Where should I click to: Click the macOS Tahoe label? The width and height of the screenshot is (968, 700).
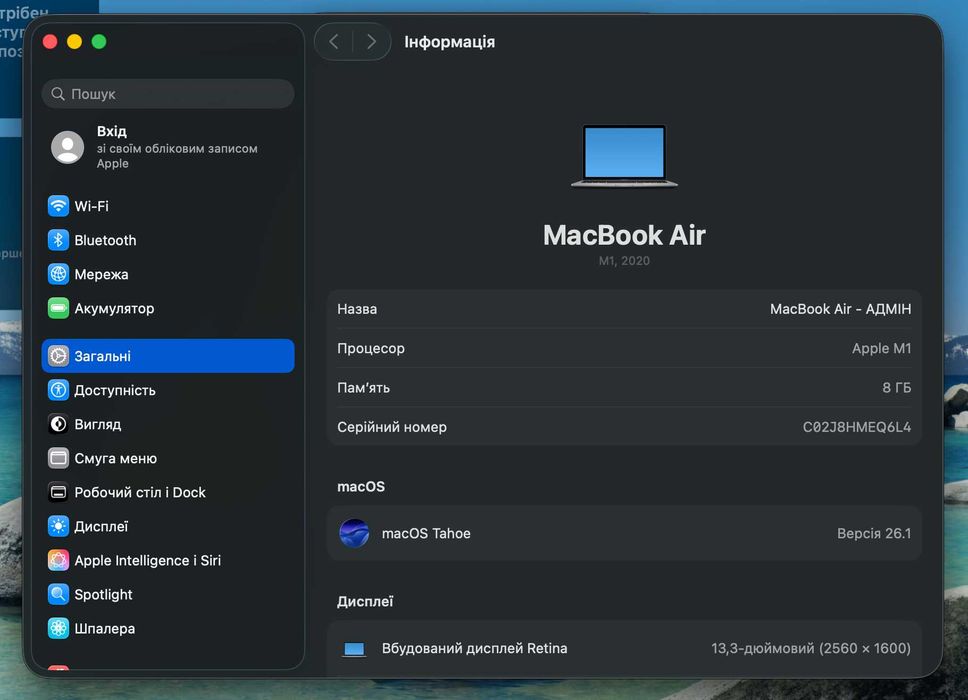426,533
